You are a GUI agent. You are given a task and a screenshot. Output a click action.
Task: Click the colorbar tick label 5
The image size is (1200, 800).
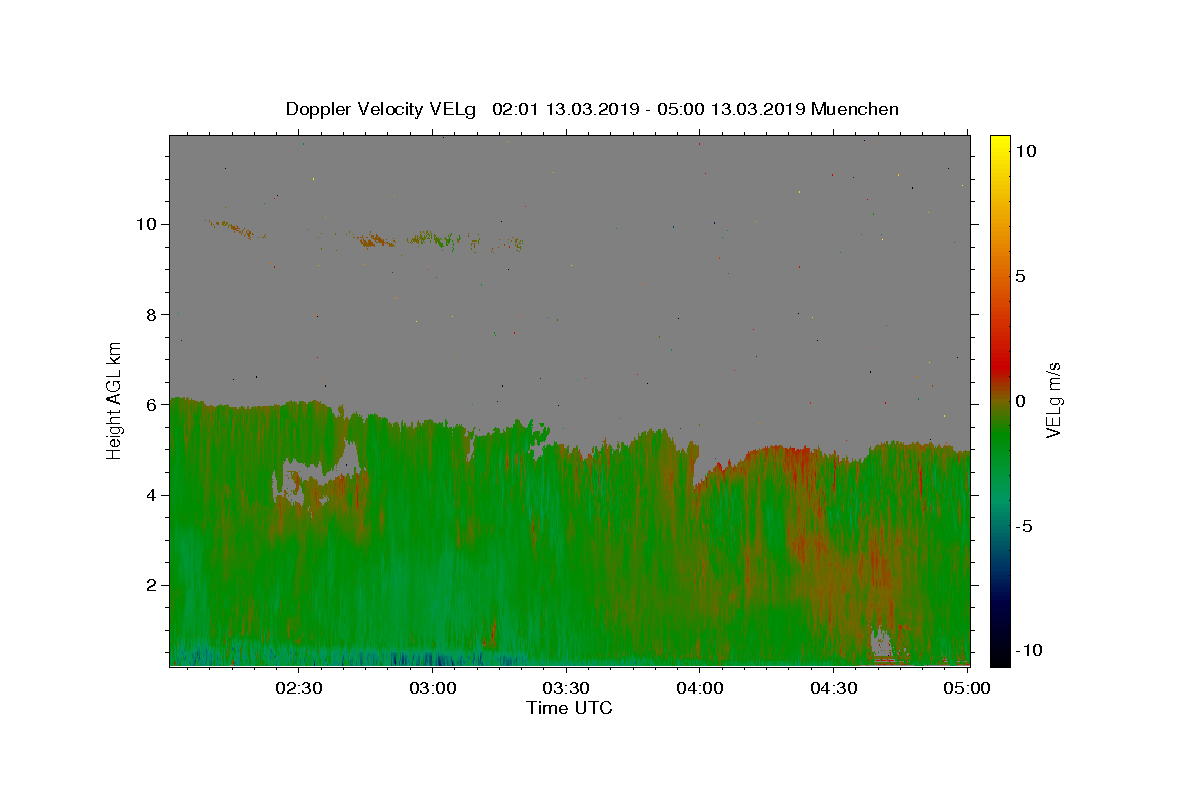coord(1020,276)
